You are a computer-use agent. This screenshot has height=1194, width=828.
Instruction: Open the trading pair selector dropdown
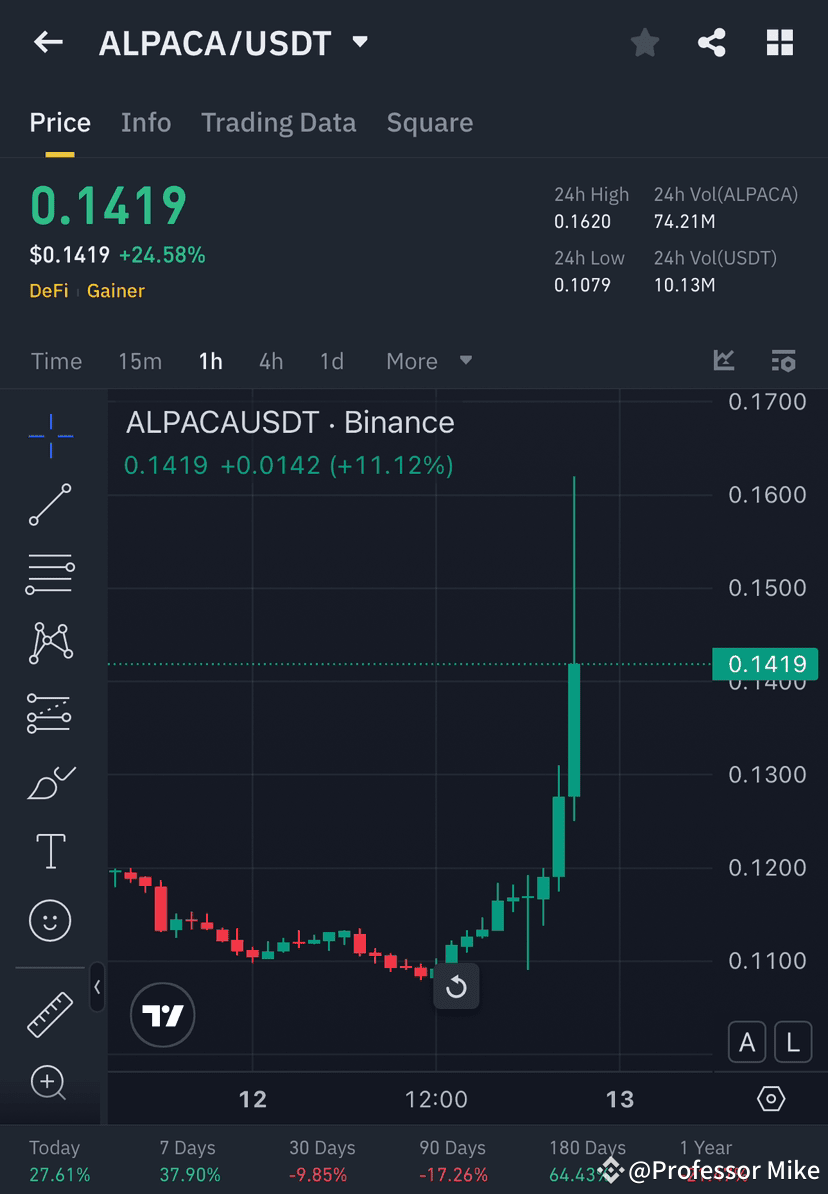359,42
